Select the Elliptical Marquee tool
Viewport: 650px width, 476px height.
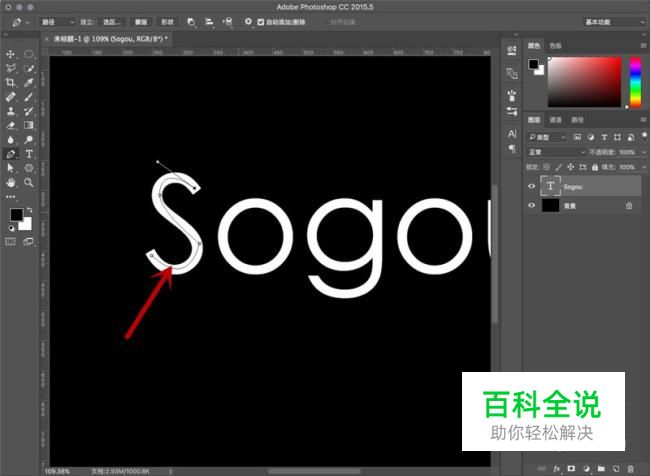pyautogui.click(x=29, y=54)
